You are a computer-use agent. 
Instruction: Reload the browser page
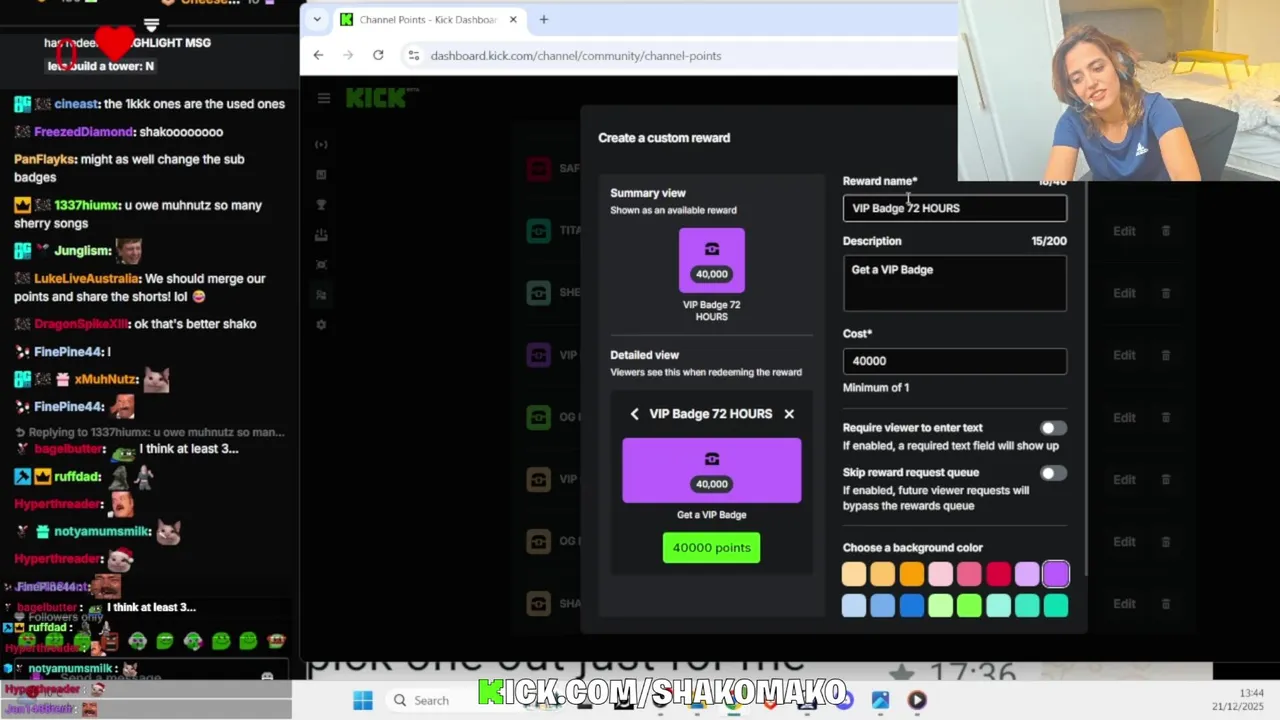[378, 55]
